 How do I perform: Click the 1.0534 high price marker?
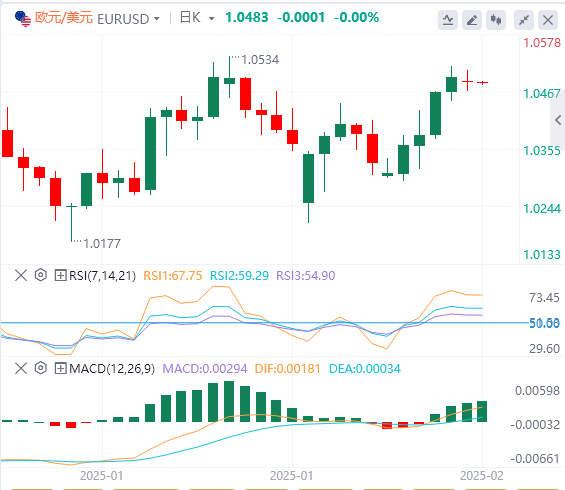pyautogui.click(x=260, y=60)
